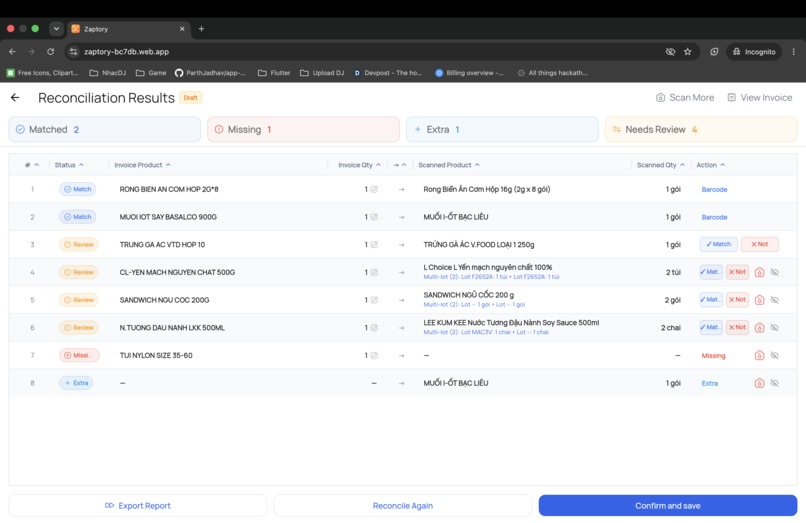Click red scan icon in TUI NYLON row
The width and height of the screenshot is (806, 523).
point(759,355)
